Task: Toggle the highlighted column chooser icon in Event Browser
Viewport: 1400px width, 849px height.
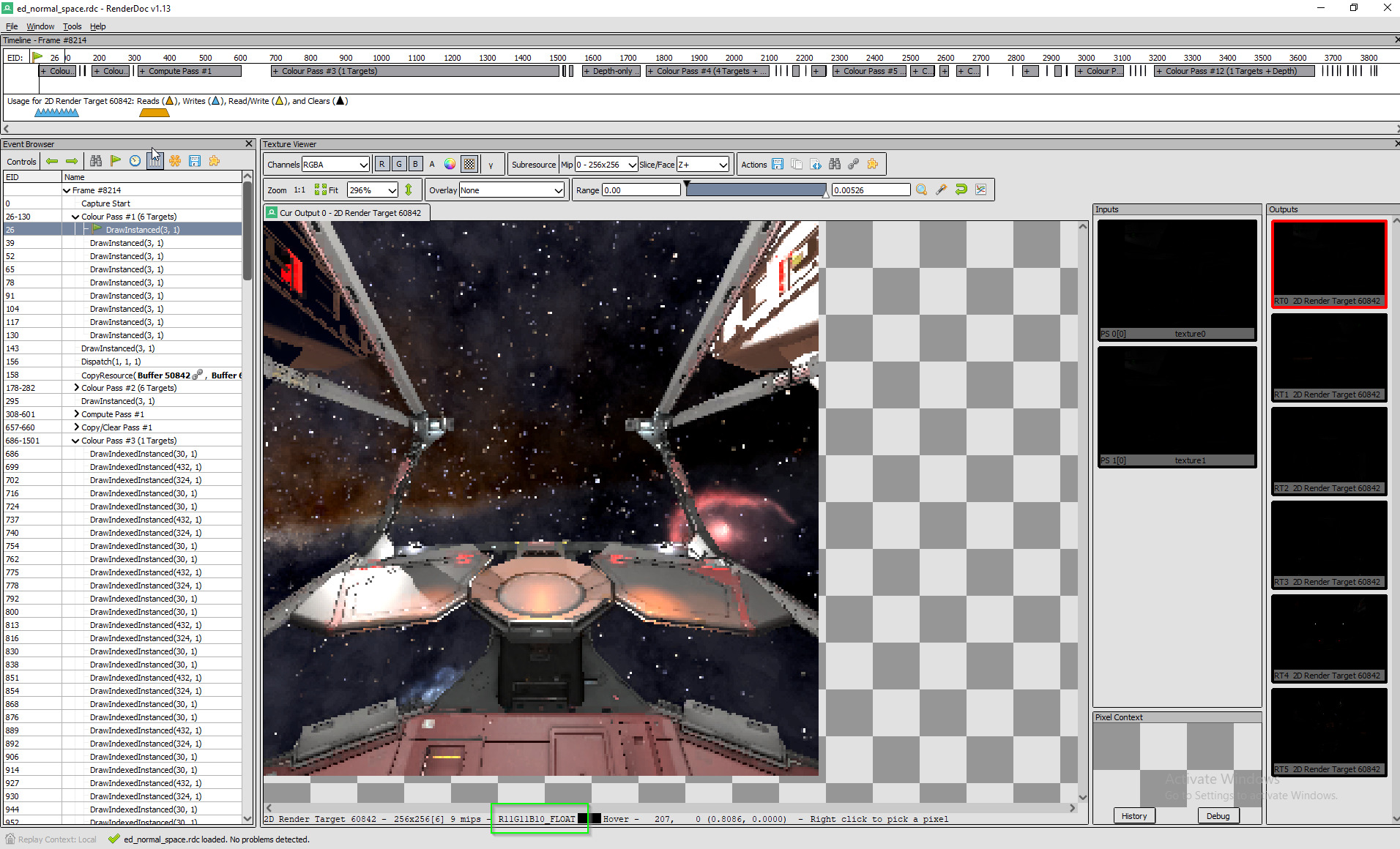Action: (x=154, y=161)
